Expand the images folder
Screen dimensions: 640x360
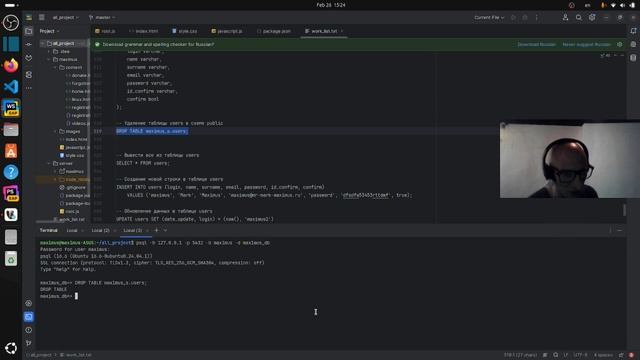[x=56, y=131]
